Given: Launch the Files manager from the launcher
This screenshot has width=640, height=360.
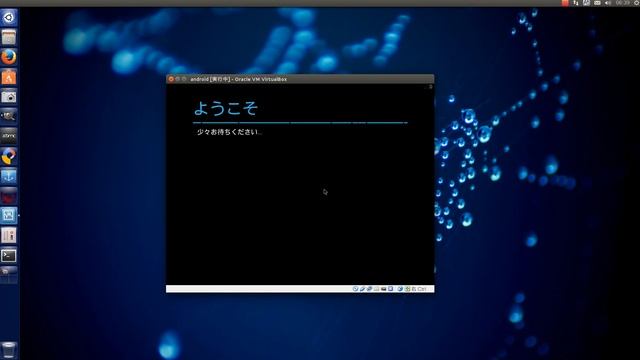Looking at the screenshot, I should click(x=9, y=38).
